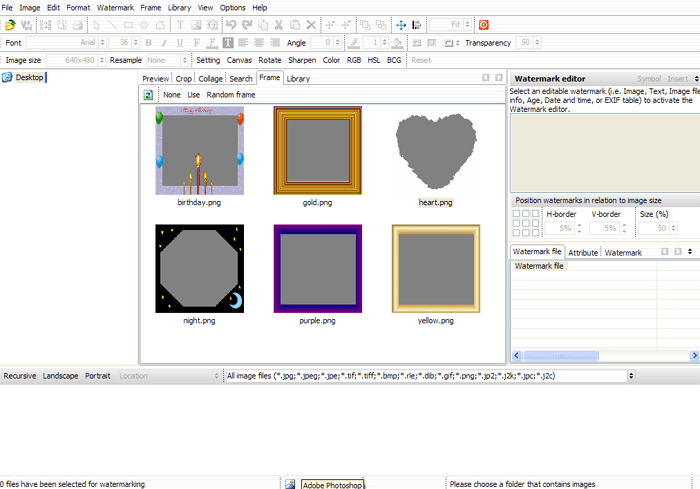Check the bottom-right watermark position box
700x489 pixels.
click(535, 232)
